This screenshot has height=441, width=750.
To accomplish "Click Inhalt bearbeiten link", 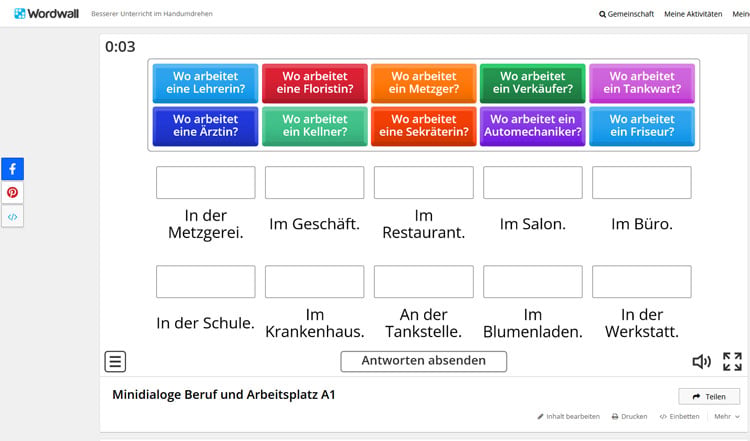I will tap(568, 417).
